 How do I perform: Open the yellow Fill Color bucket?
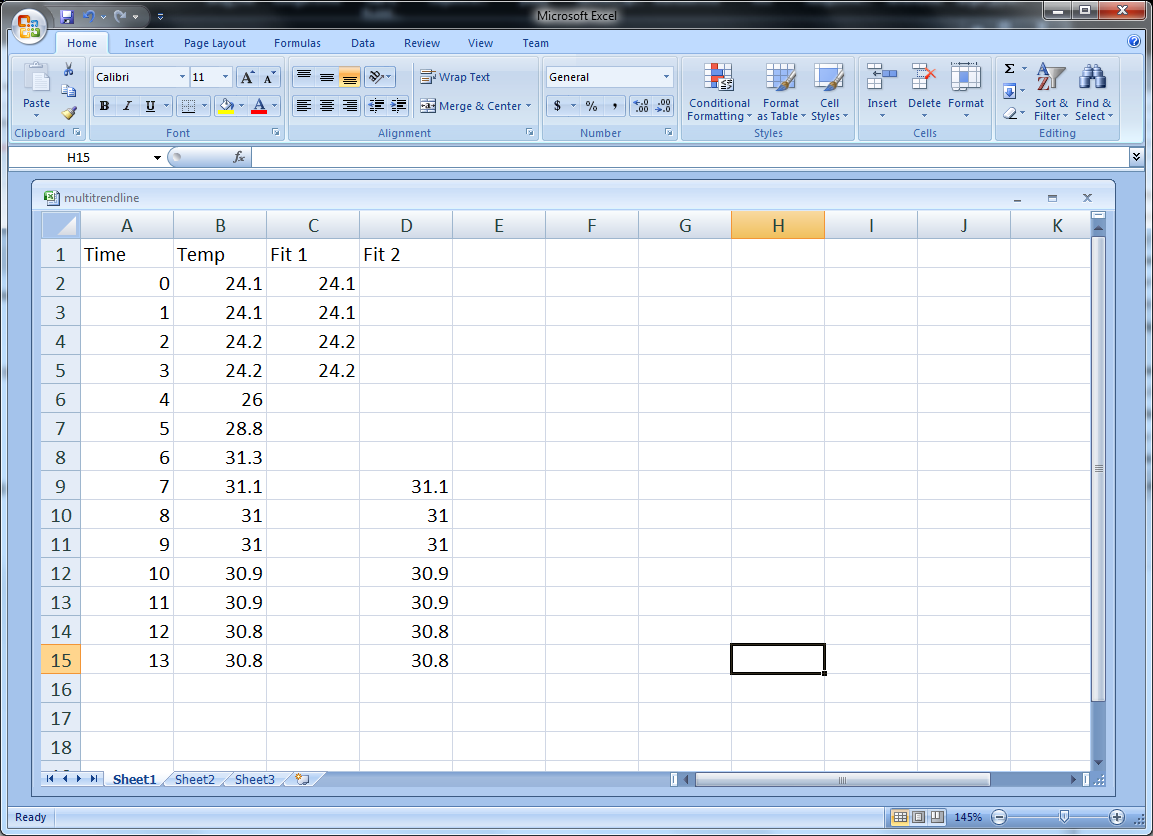(226, 106)
